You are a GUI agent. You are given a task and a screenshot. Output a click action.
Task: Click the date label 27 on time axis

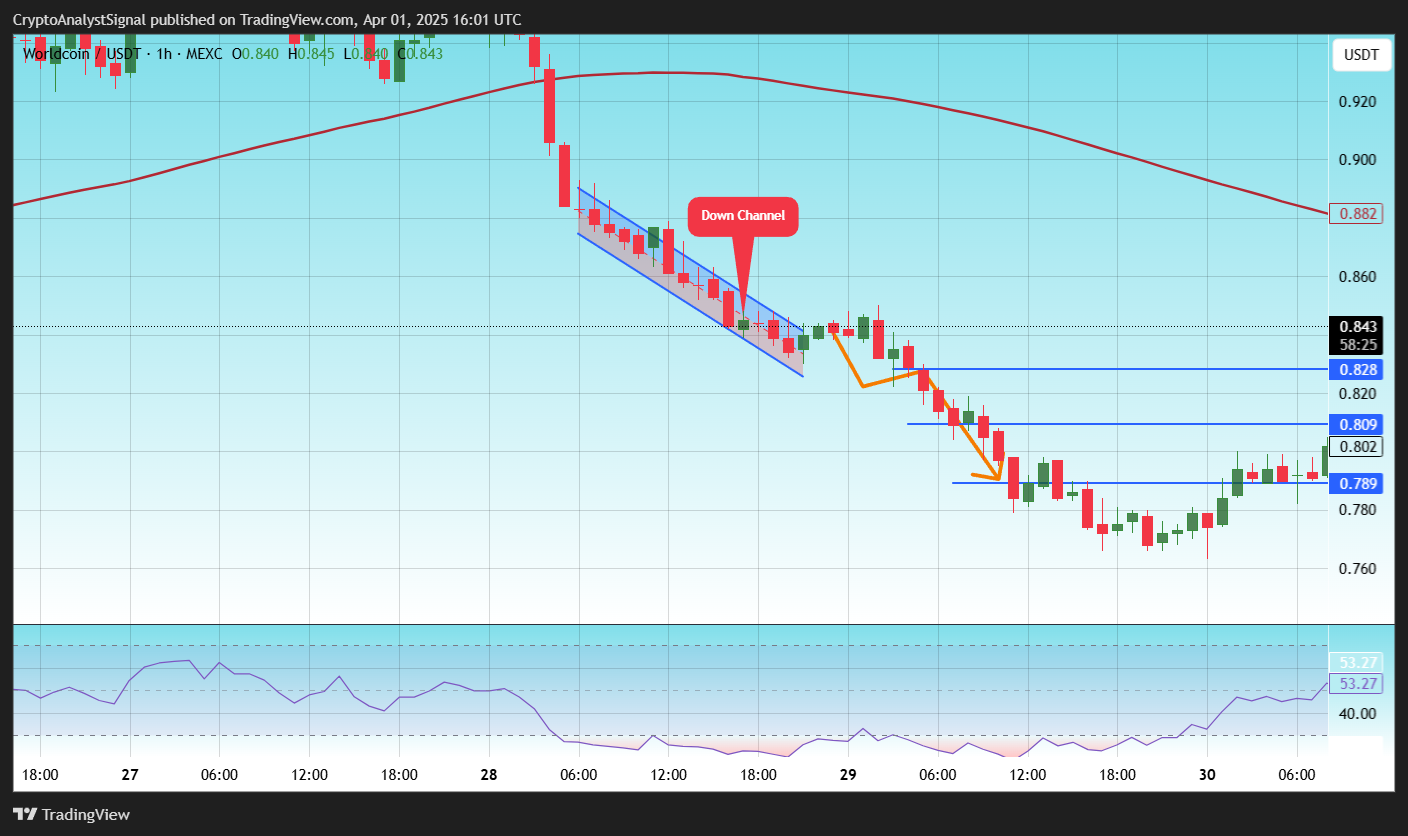point(129,775)
